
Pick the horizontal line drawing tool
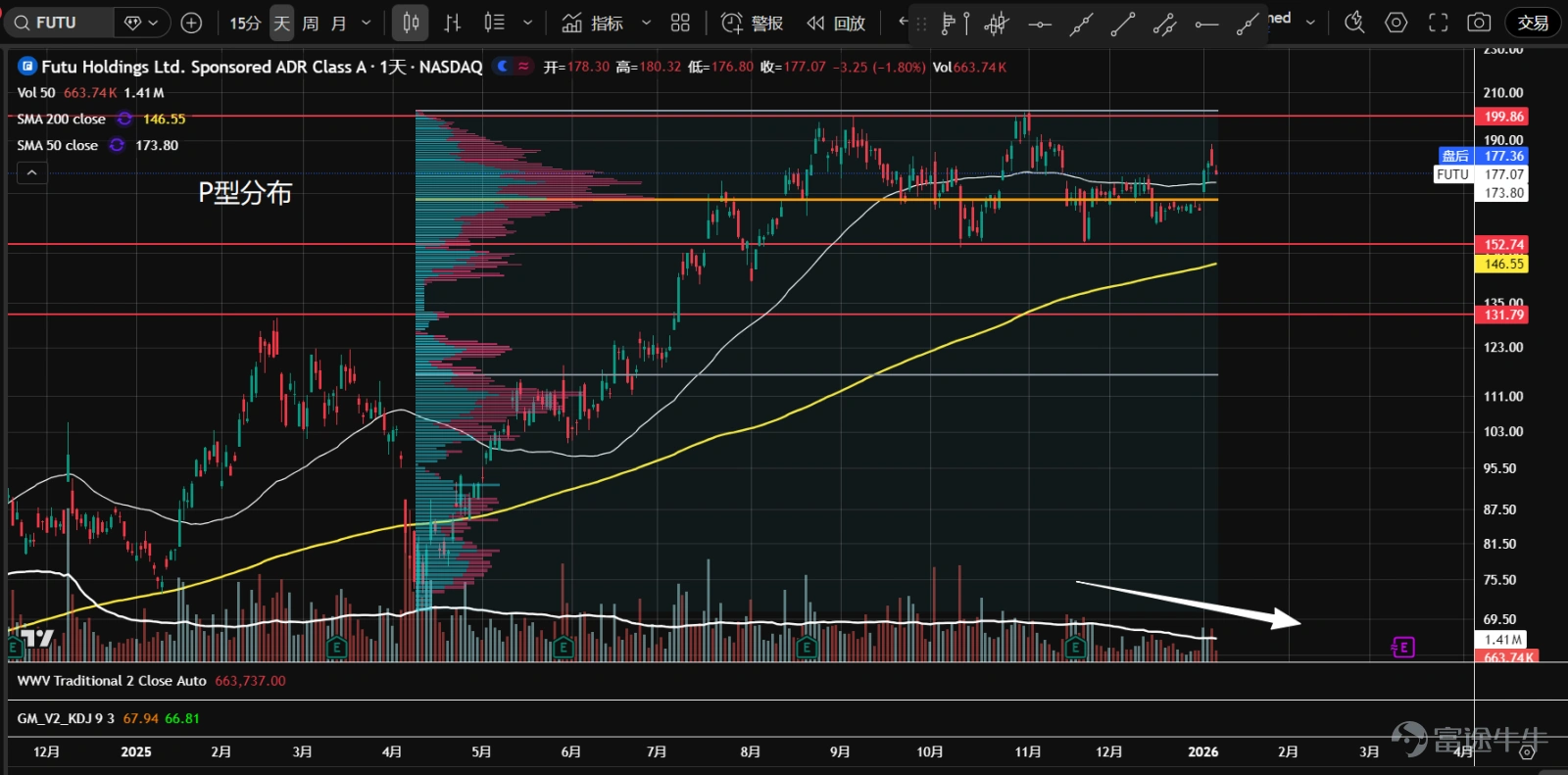[1040, 24]
